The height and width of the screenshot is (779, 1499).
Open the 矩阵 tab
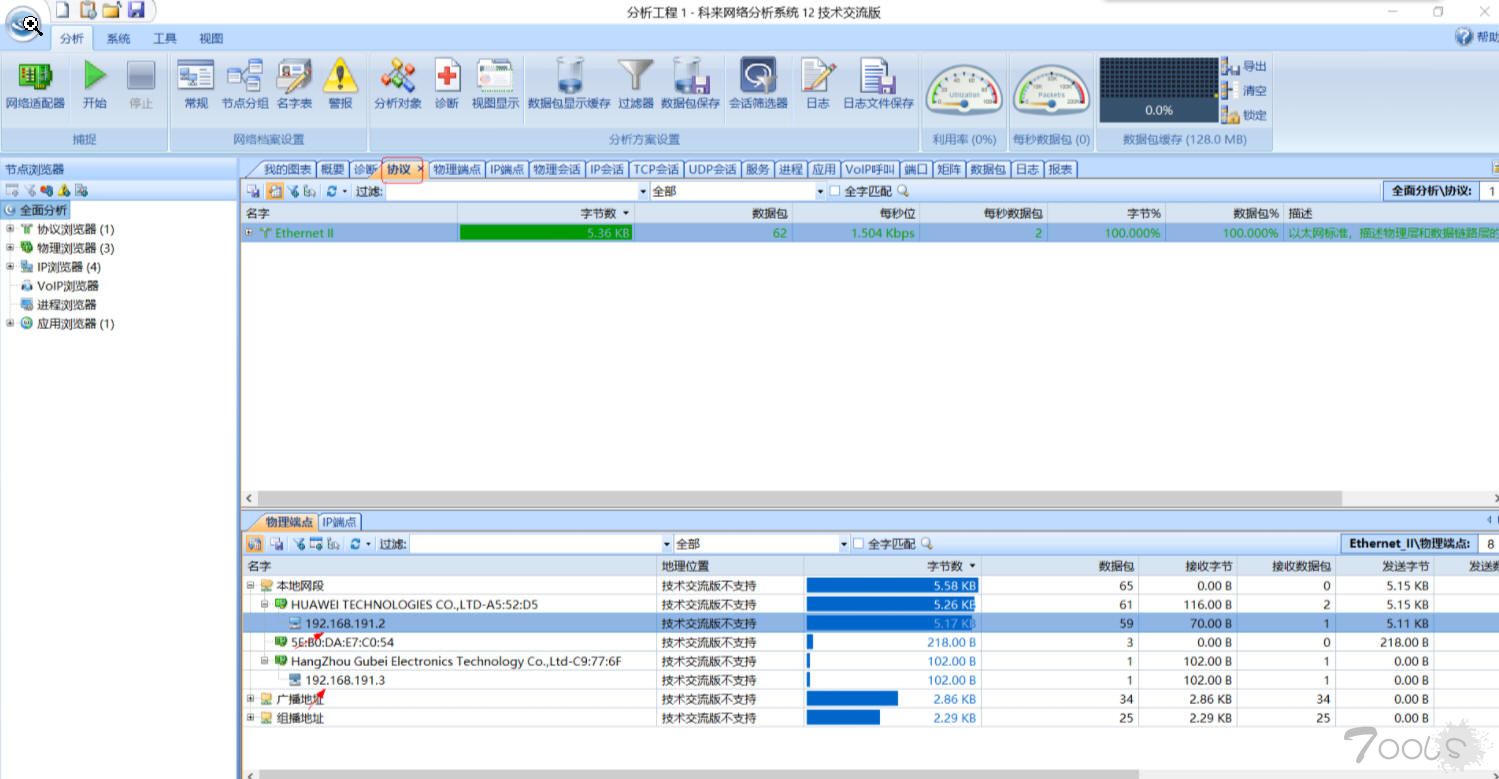[x=949, y=169]
